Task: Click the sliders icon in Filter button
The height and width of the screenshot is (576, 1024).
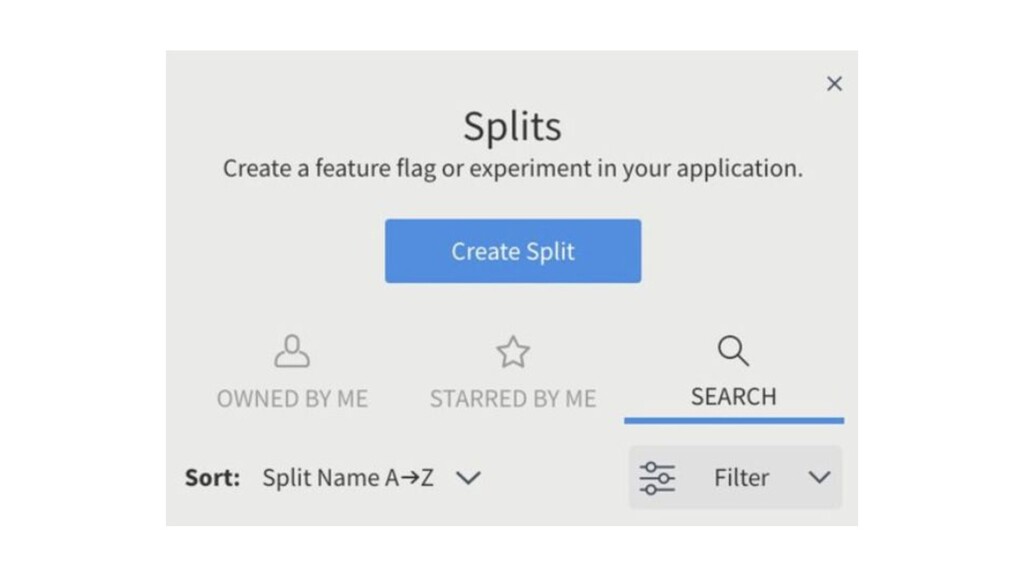Action: 657,478
